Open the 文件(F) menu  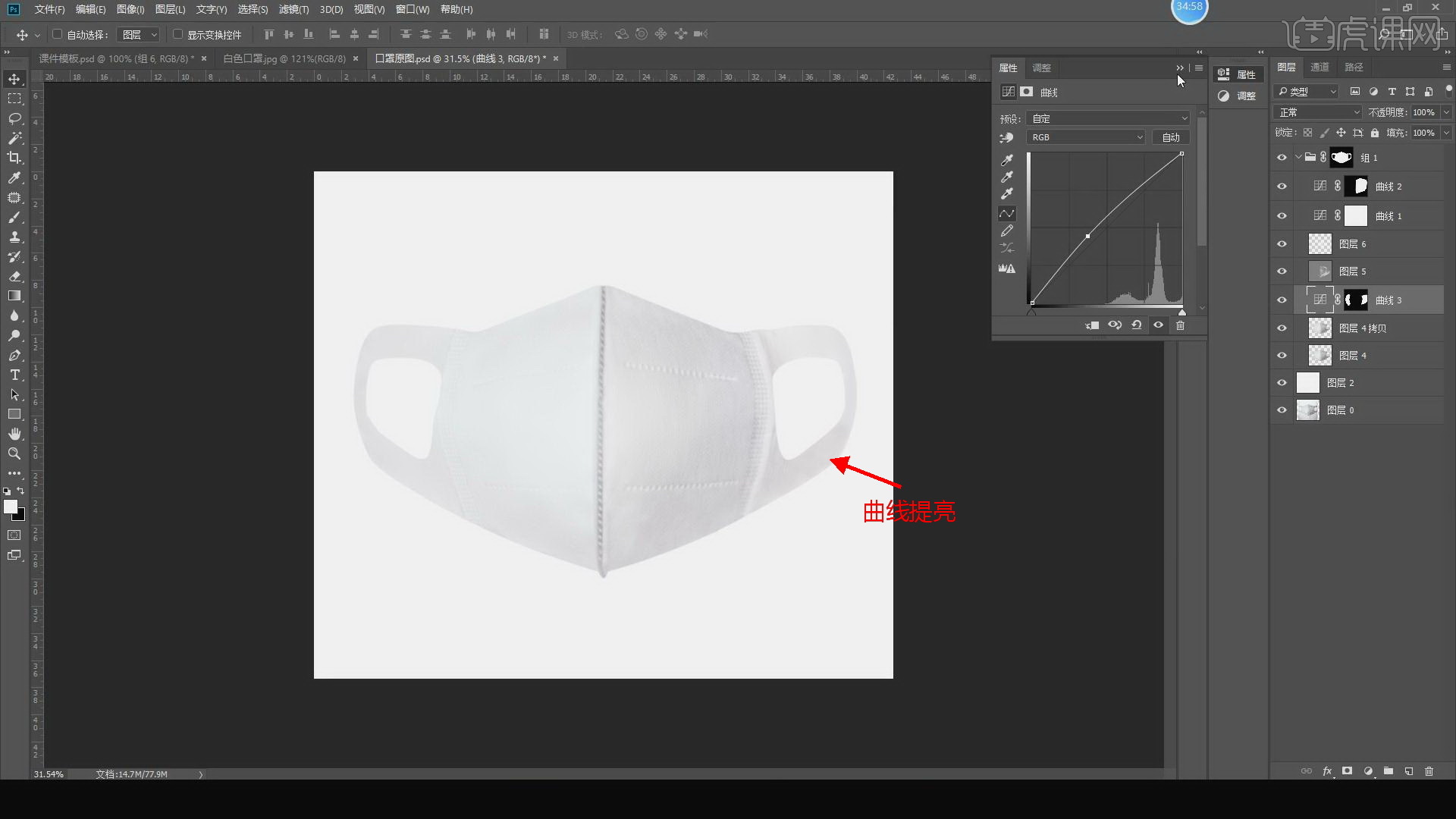coord(49,9)
